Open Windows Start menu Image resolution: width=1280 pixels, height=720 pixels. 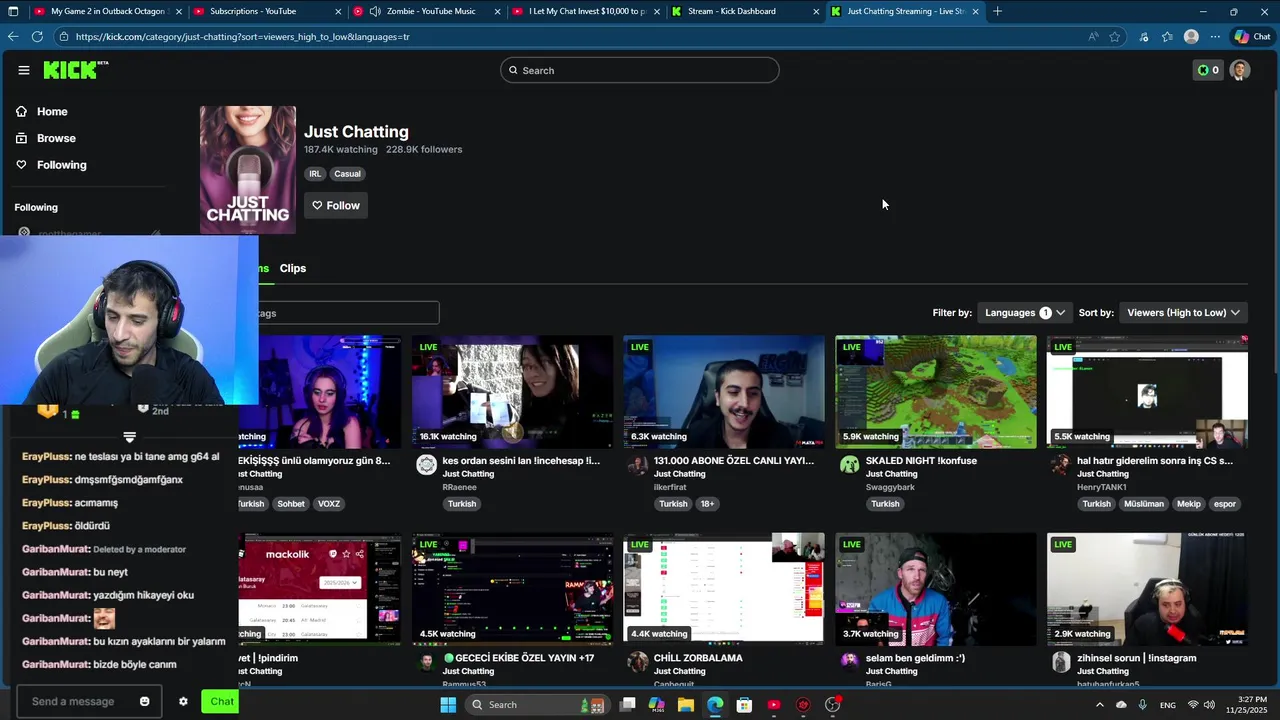tap(448, 705)
